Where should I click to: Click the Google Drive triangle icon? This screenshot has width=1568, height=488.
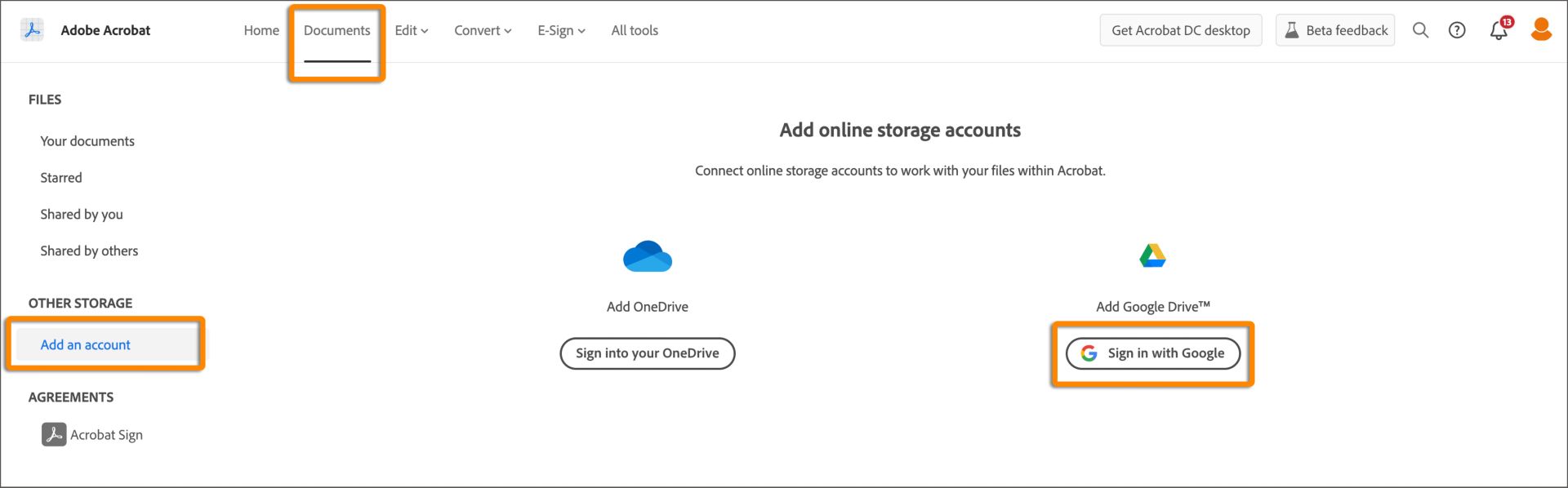(x=1152, y=256)
